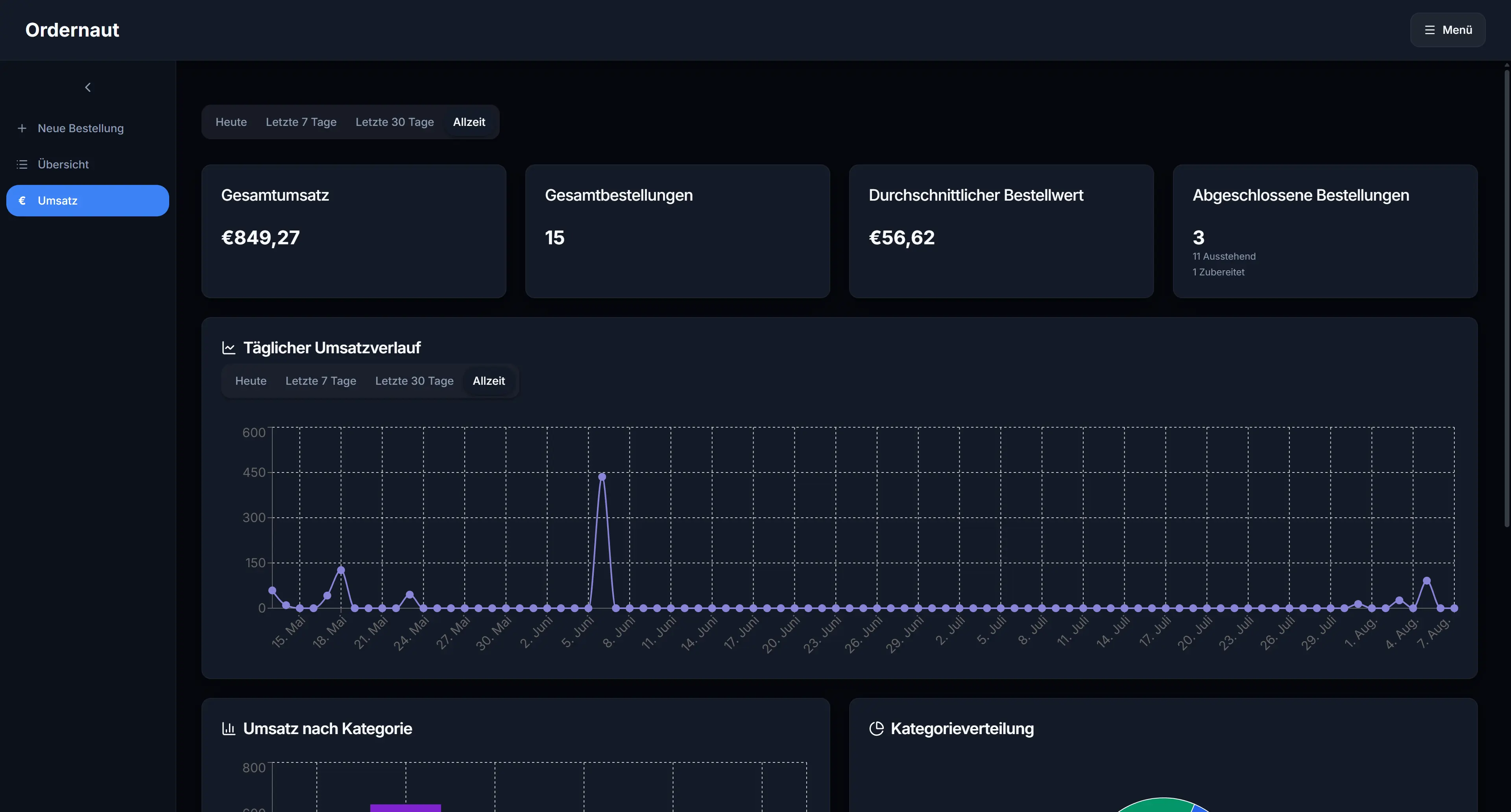Click the 450 y-axis label in the revenue chart
This screenshot has width=1511, height=812.
coord(254,472)
